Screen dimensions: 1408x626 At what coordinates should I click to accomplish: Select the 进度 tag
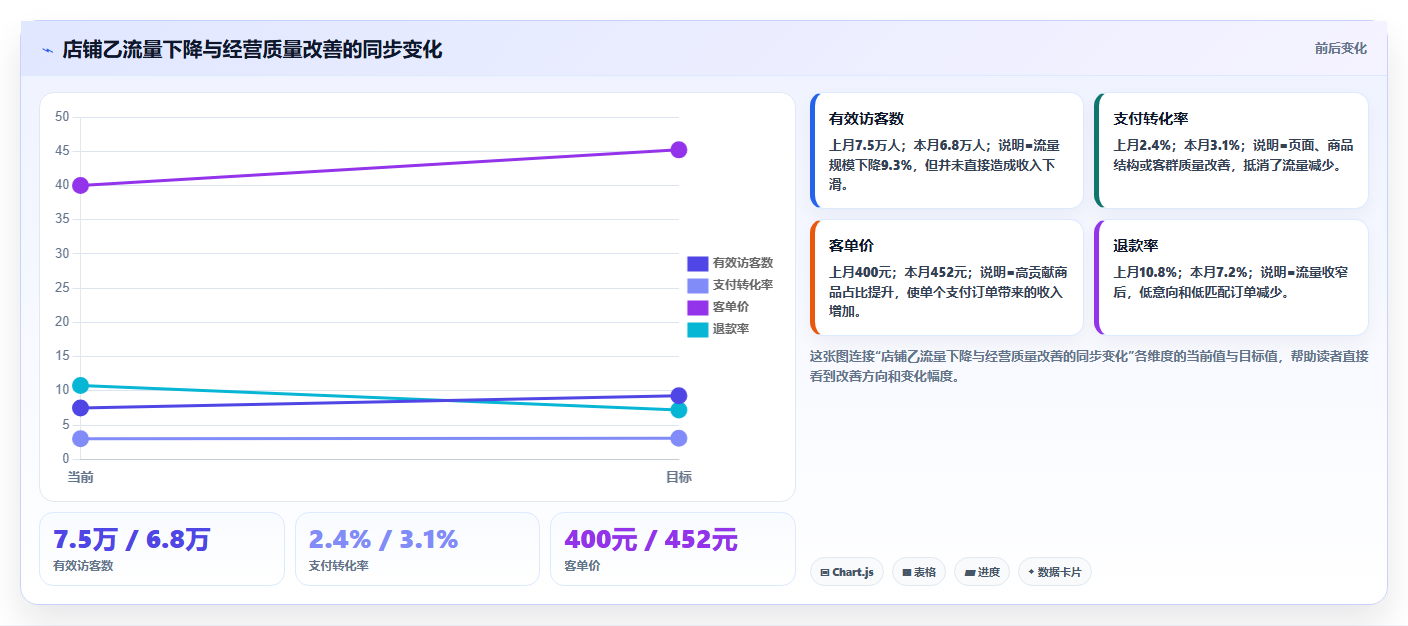pyautogui.click(x=982, y=572)
